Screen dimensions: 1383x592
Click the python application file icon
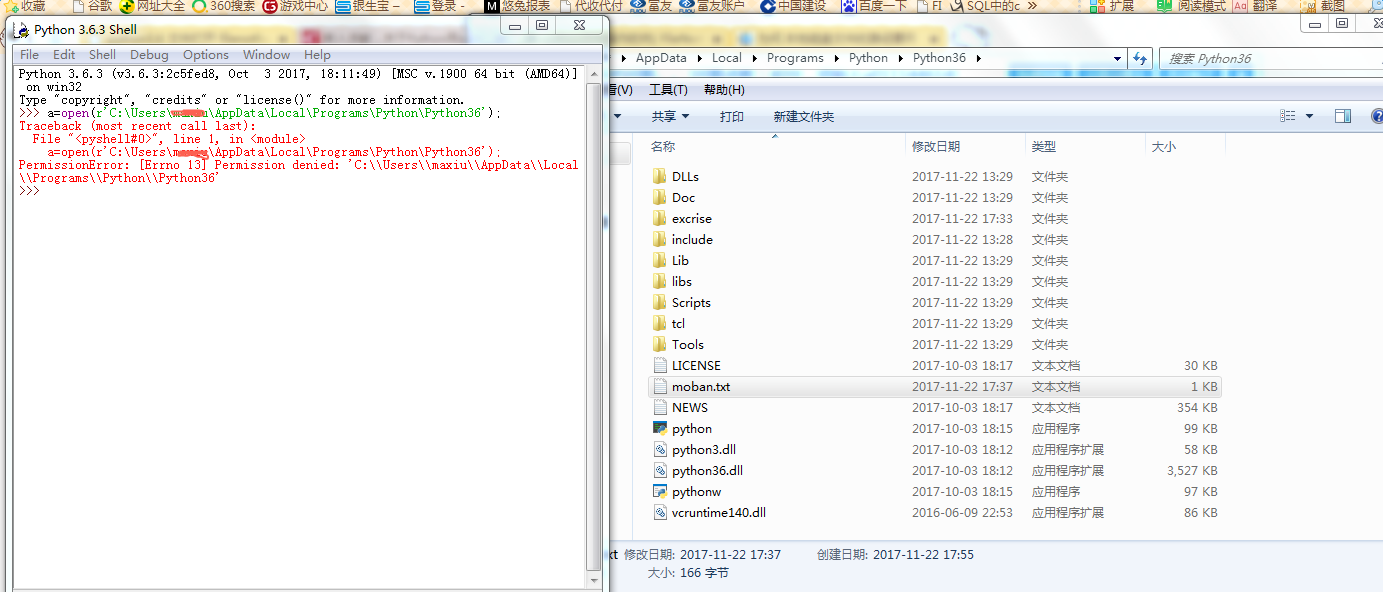(x=660, y=428)
